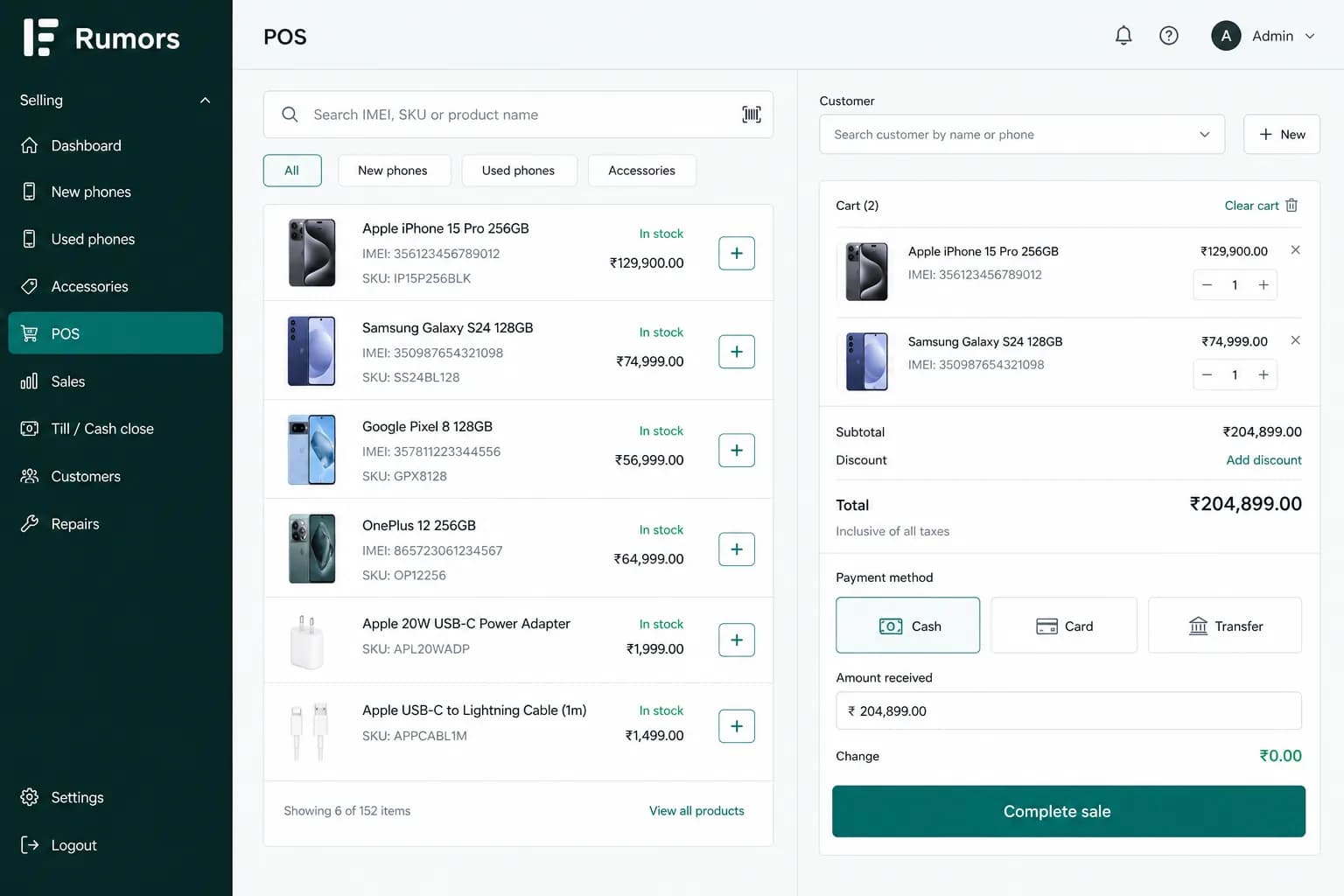1344x896 pixels.
Task: Choose Transfer payment method
Action: pyautogui.click(x=1225, y=626)
